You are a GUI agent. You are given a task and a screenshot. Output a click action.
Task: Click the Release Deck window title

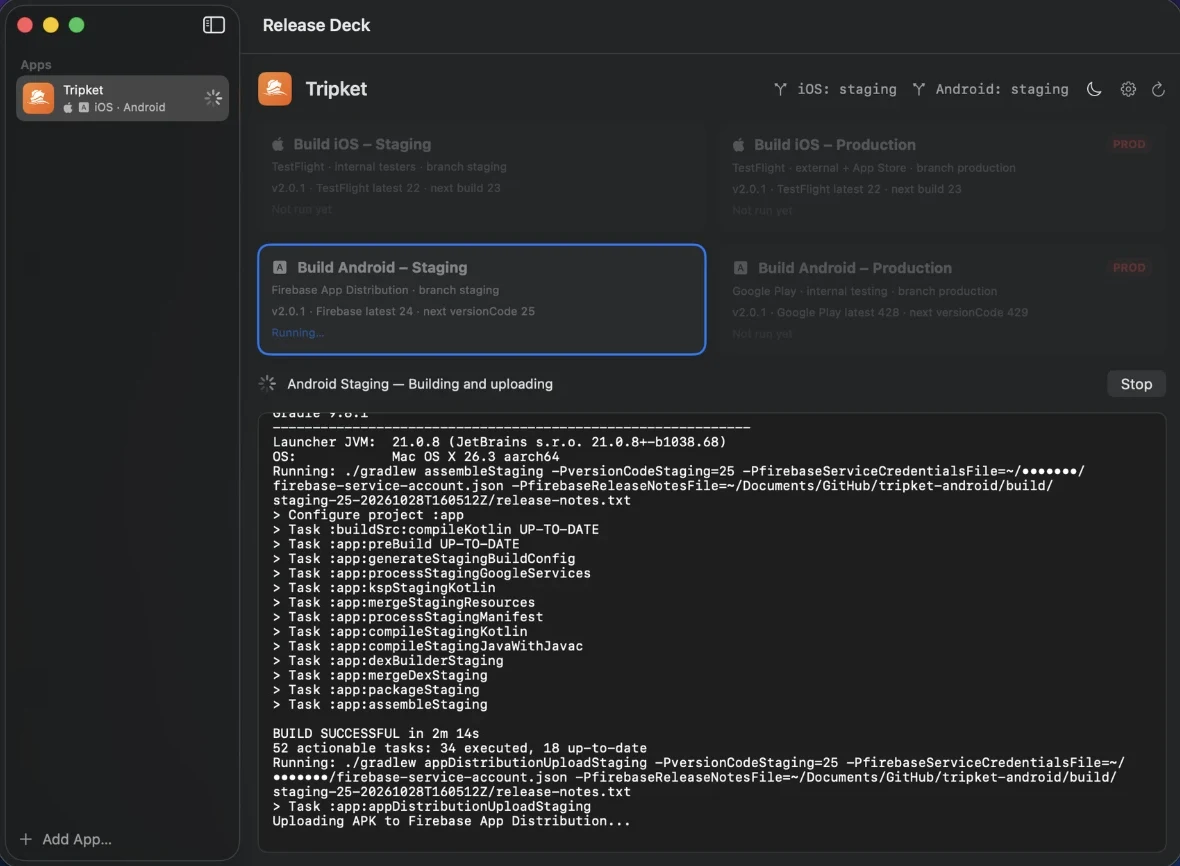point(316,25)
